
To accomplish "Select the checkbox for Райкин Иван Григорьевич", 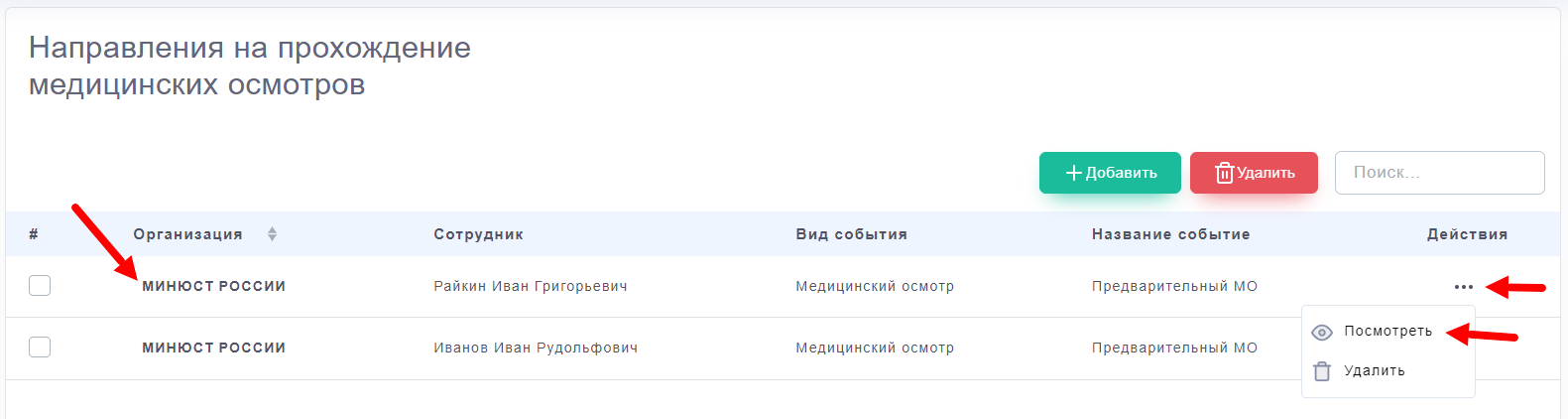I will 40,286.
